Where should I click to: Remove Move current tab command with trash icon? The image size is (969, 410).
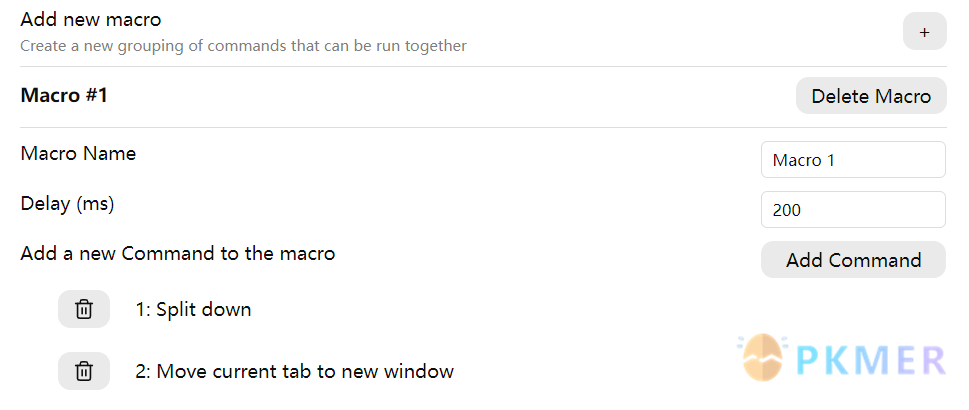click(x=84, y=371)
